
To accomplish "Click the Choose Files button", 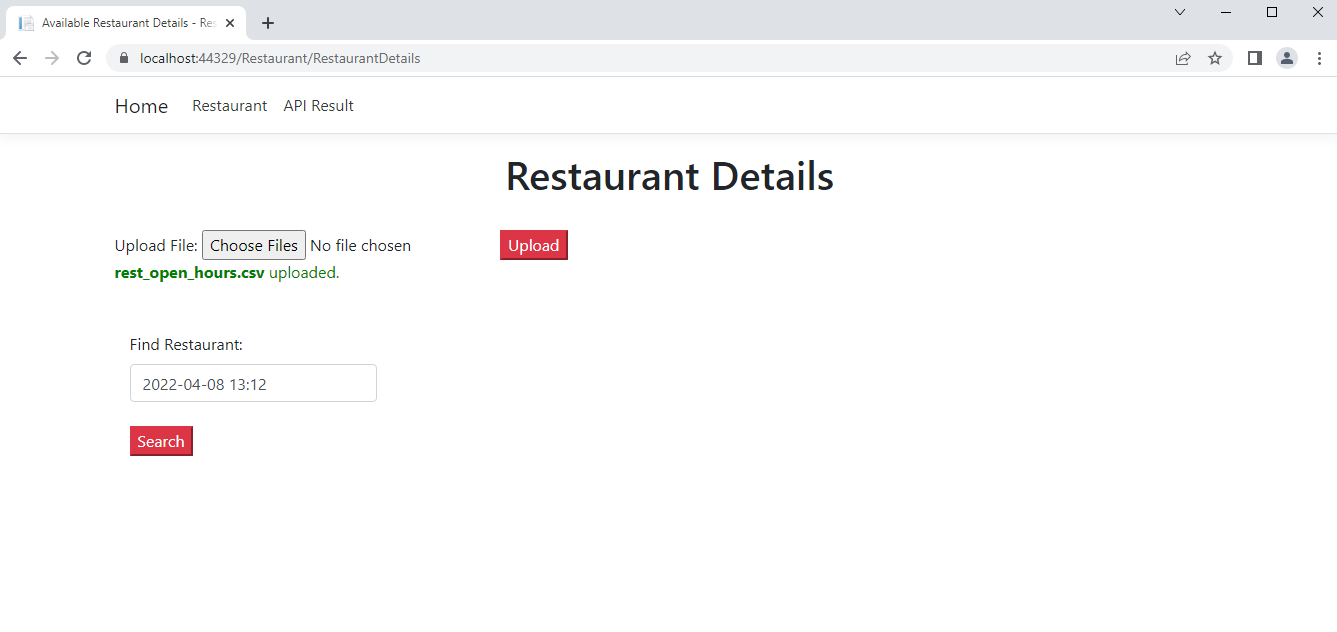I will 254,245.
